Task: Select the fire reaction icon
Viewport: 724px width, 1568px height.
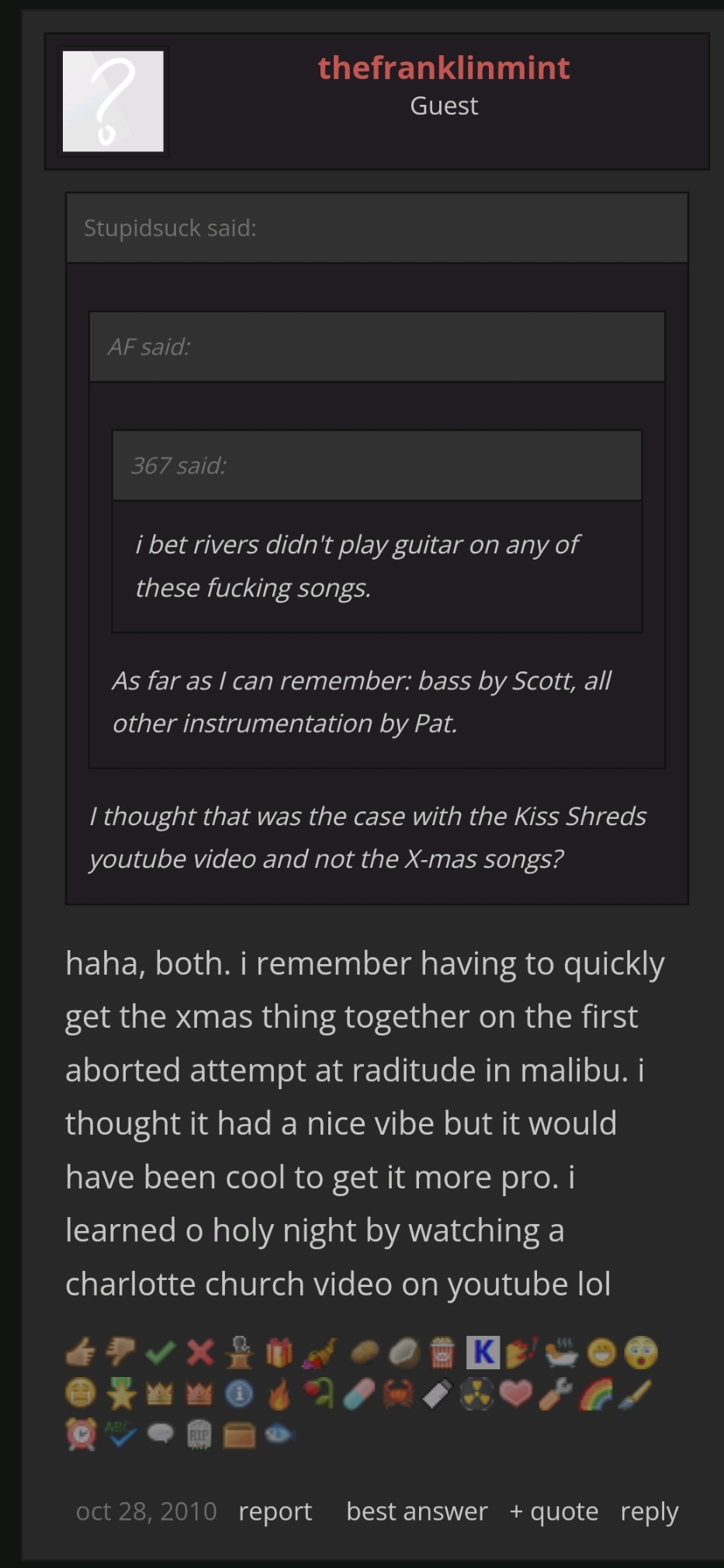Action: tap(279, 1394)
